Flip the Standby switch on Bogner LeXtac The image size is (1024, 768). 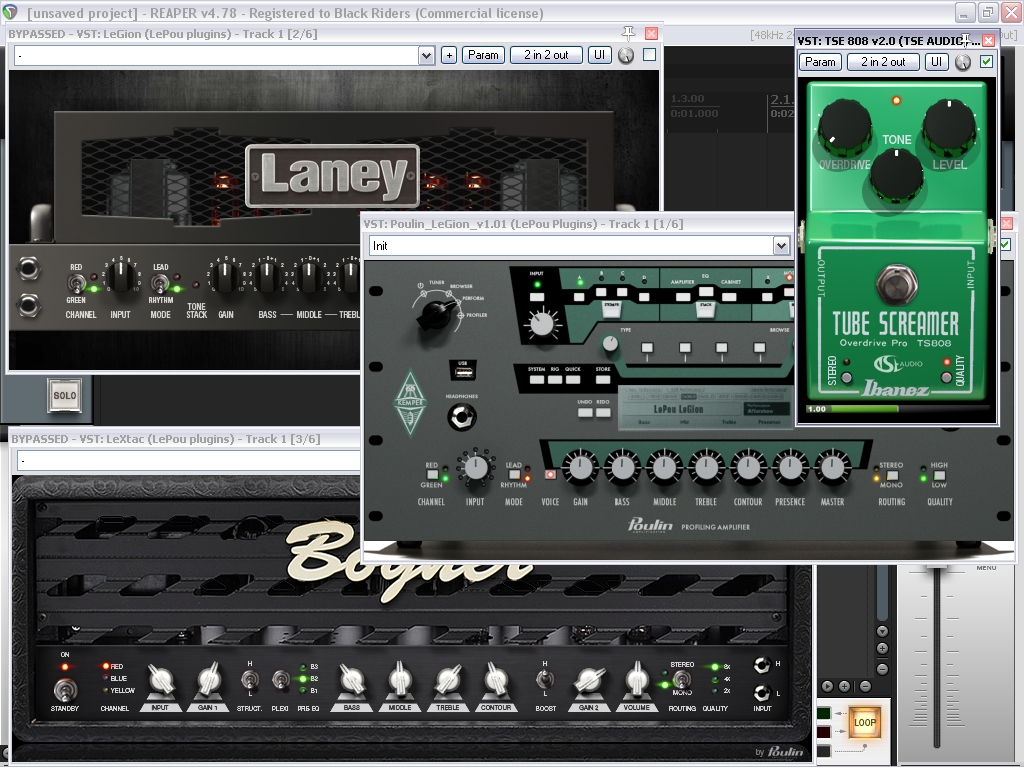pos(65,689)
